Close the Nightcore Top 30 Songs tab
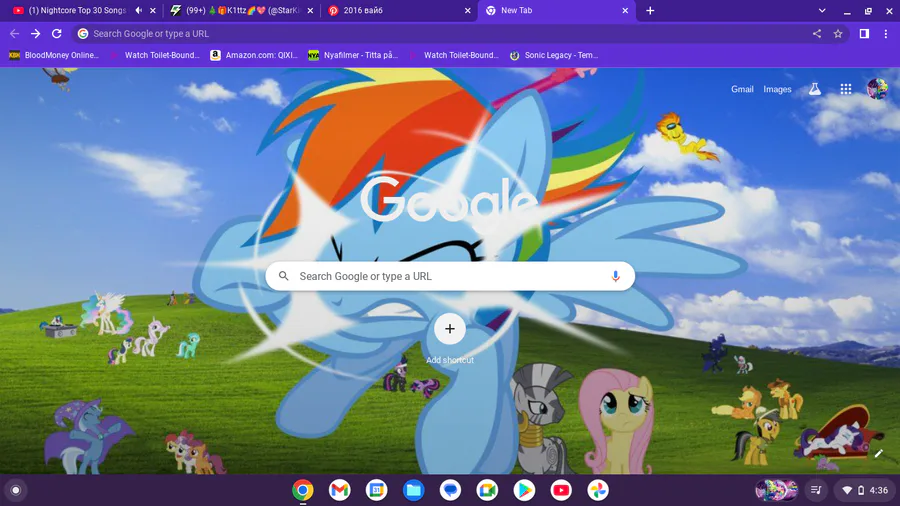The image size is (900, 506). tap(153, 10)
